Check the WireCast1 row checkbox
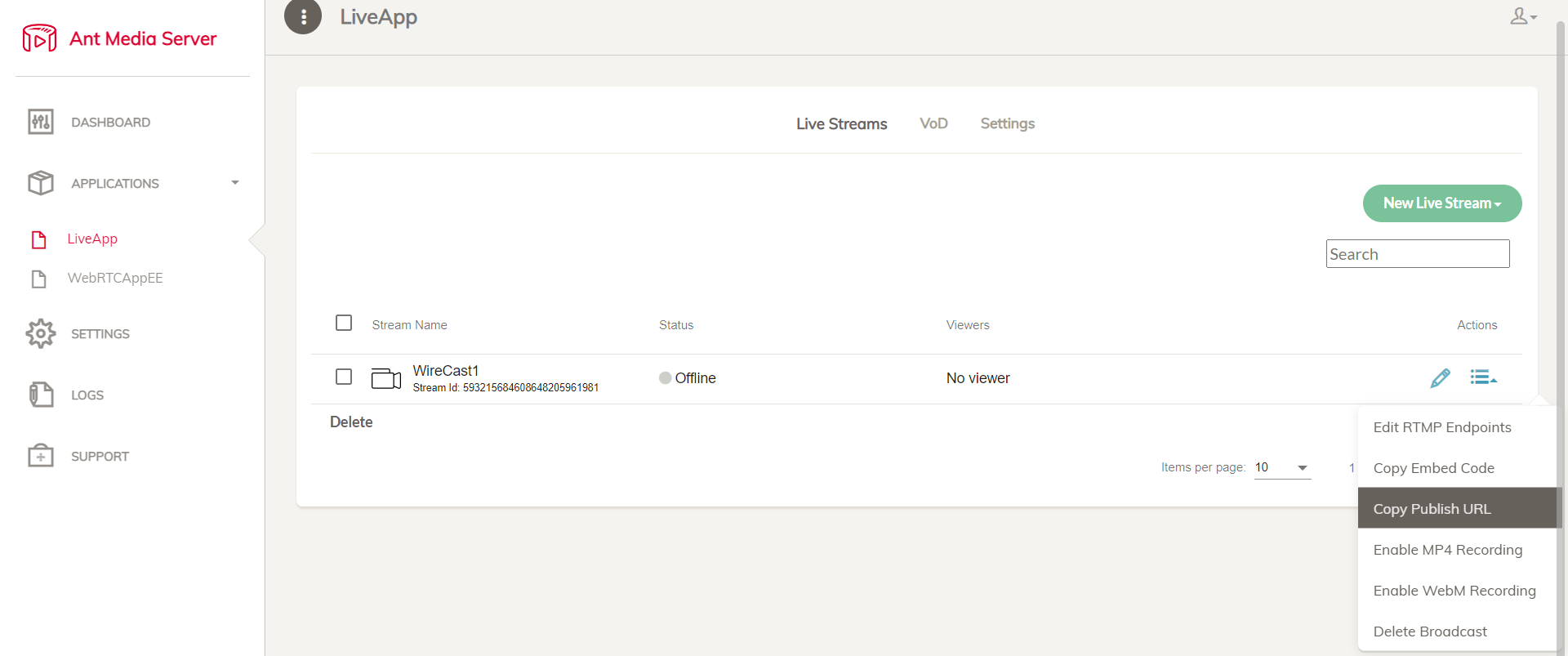 [344, 377]
